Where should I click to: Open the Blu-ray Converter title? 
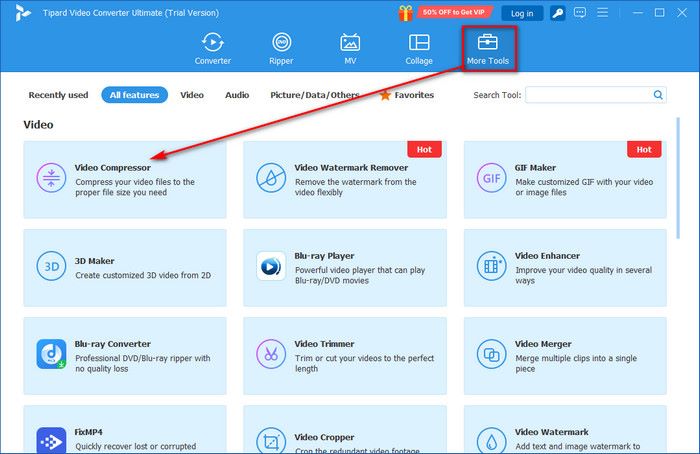112,344
